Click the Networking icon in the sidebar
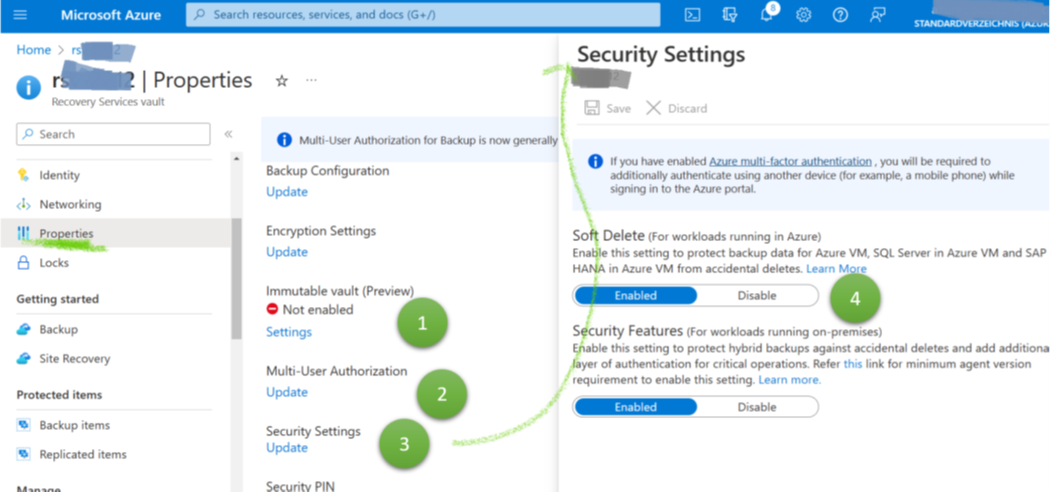Image resolution: width=1050 pixels, height=493 pixels. coord(23,204)
